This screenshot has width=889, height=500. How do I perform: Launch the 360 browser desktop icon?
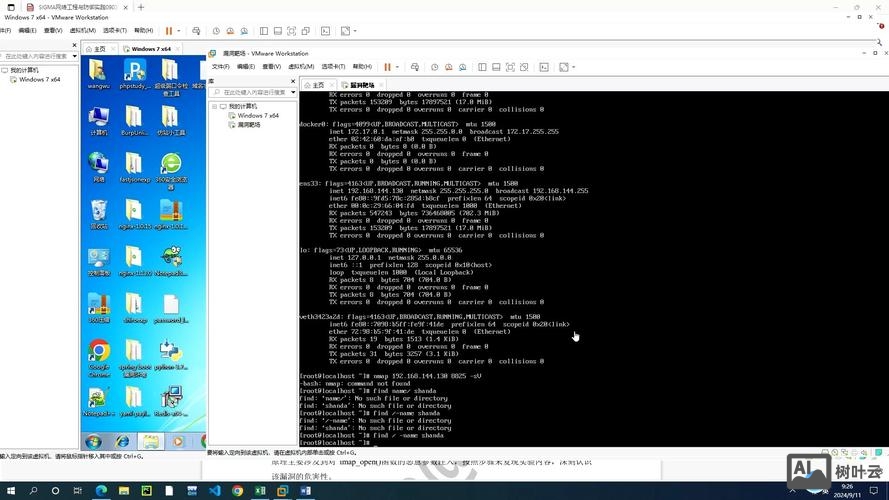[171, 165]
